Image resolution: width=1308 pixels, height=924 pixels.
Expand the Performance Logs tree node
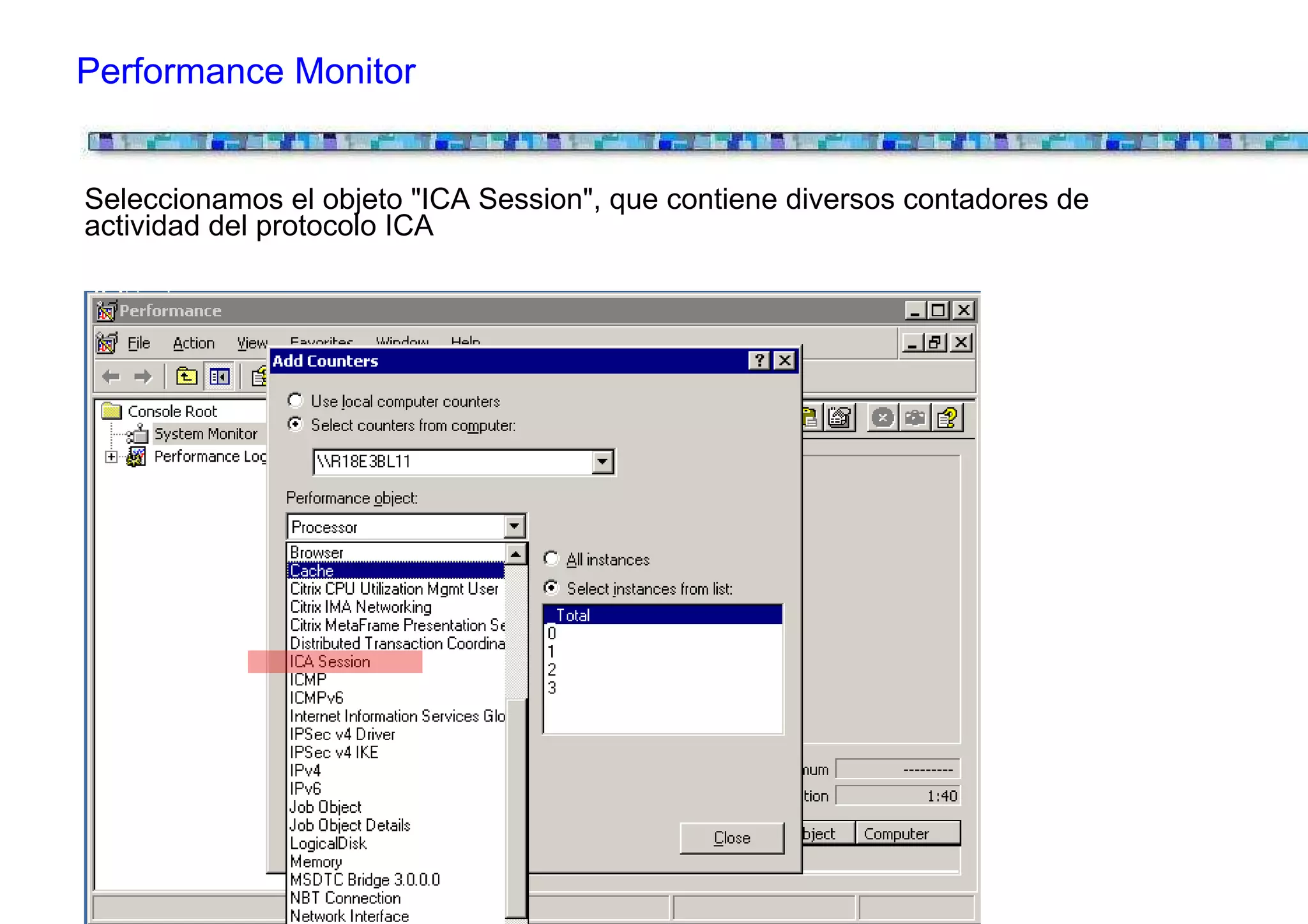click(112, 457)
